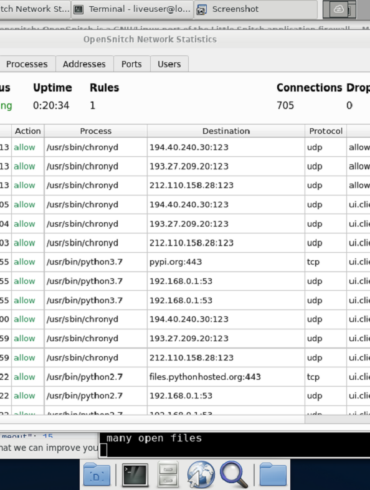
Task: Select 193.27.209.20:123 in the row timed 59
Action: pos(189,338)
